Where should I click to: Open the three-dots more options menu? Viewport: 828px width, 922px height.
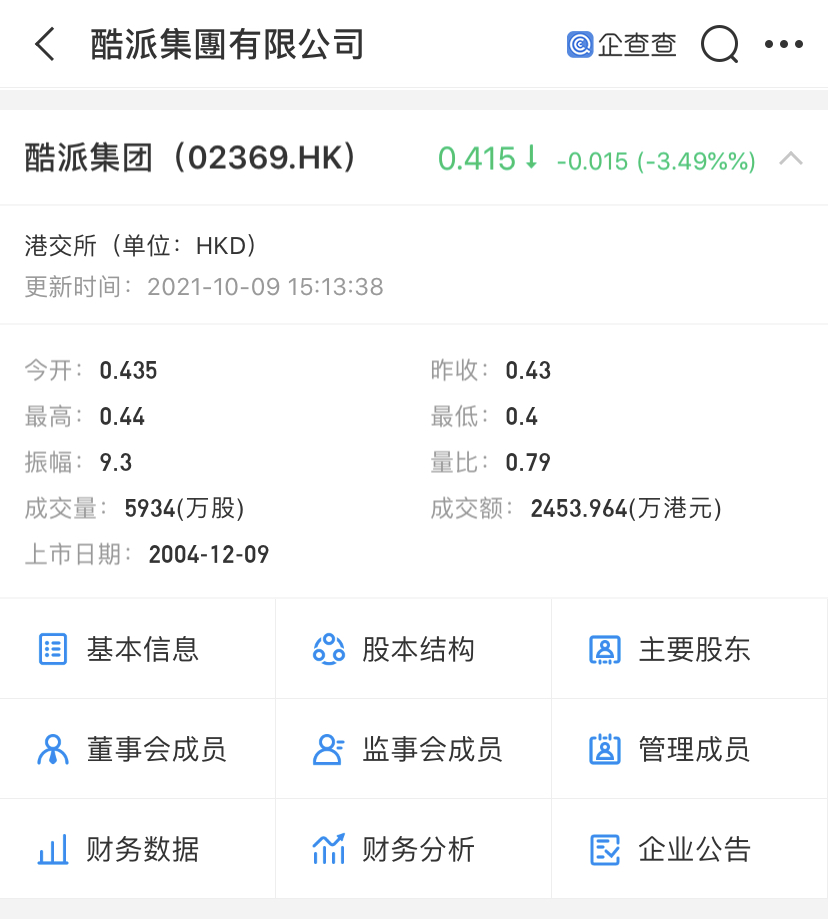click(784, 44)
